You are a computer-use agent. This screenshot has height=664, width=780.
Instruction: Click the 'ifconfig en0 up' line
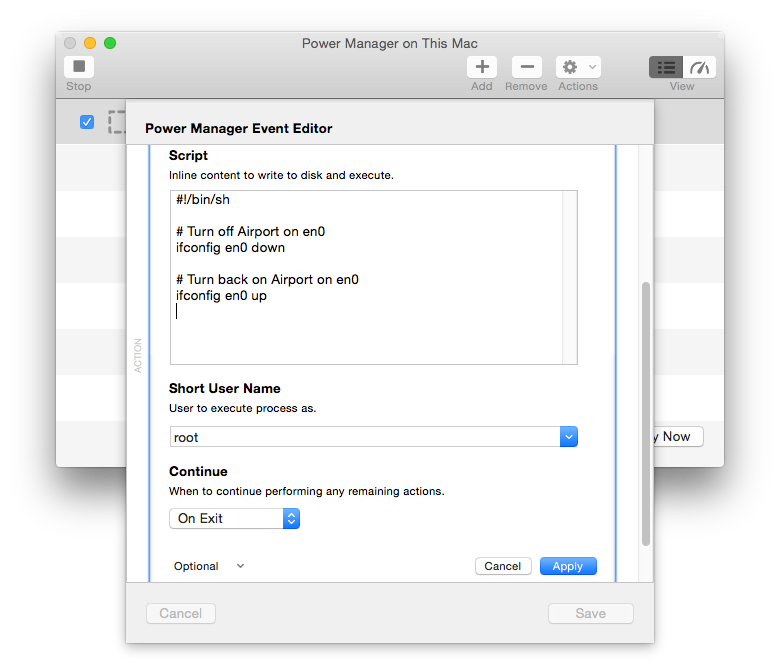(221, 295)
